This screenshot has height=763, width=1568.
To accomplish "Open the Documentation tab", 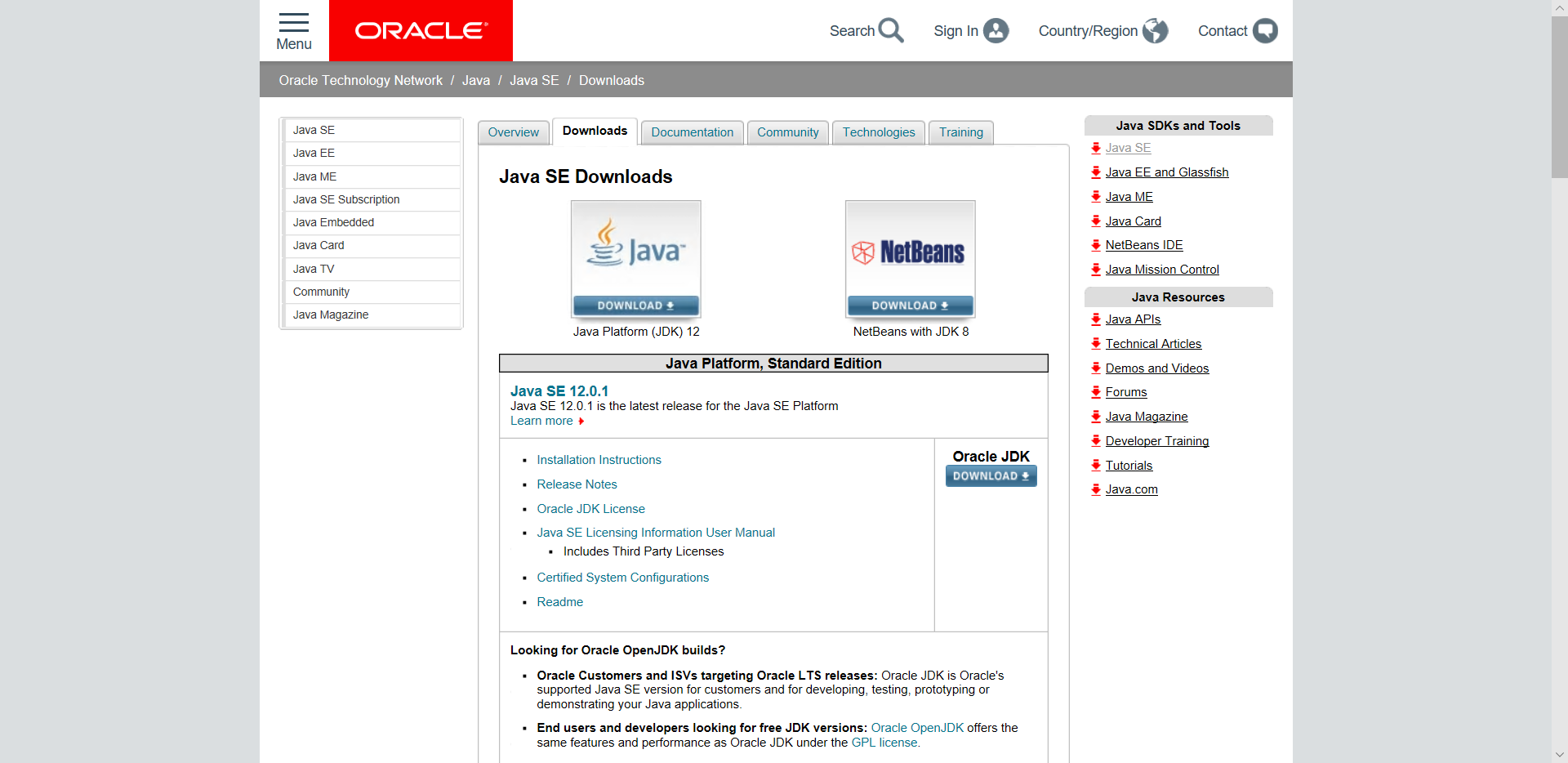I will 693,132.
